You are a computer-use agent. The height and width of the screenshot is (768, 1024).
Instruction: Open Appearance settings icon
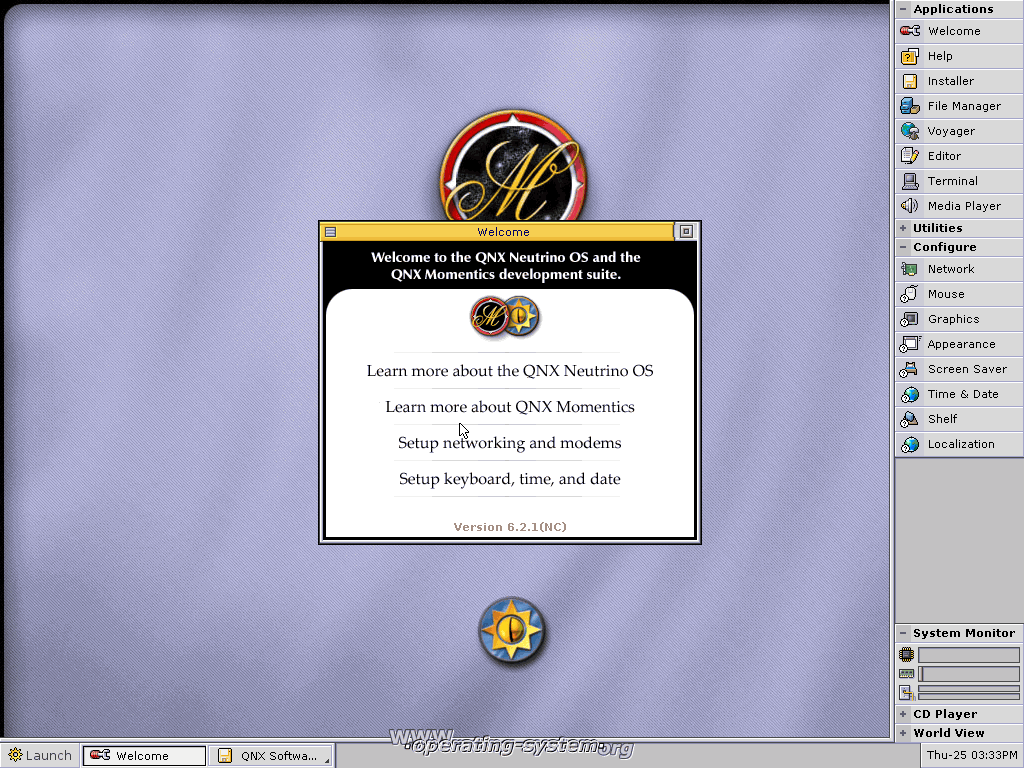coord(909,344)
